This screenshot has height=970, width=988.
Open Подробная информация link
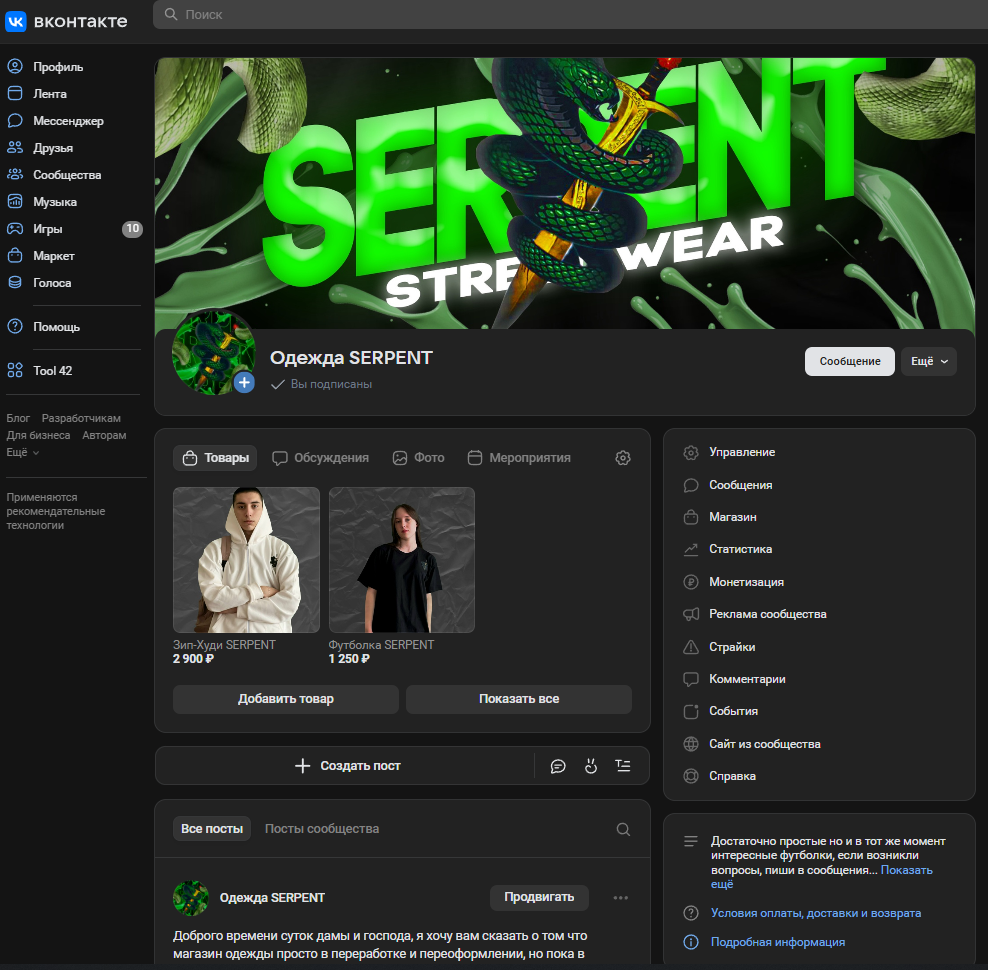pos(778,942)
